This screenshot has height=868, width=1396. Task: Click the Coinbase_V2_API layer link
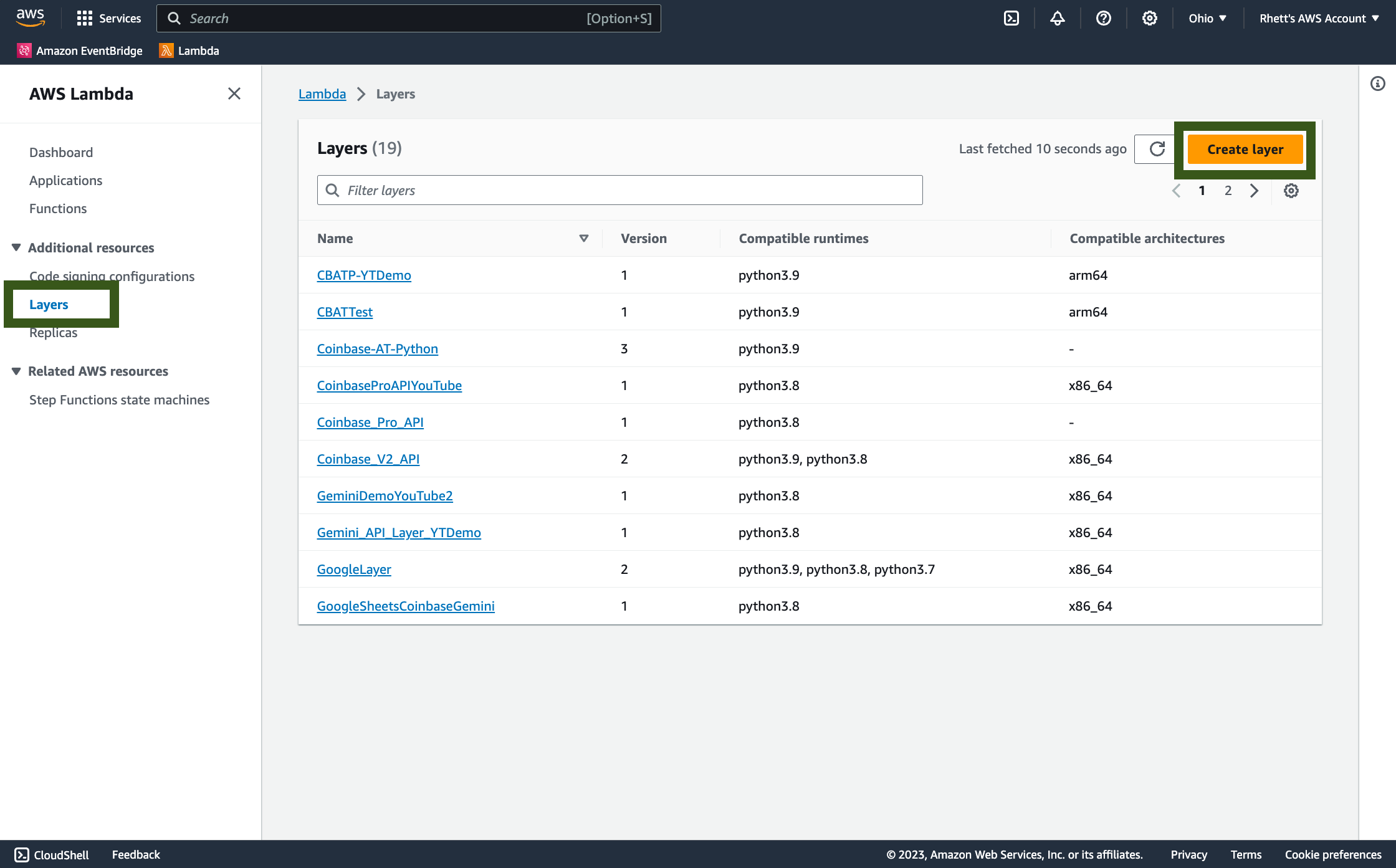368,458
